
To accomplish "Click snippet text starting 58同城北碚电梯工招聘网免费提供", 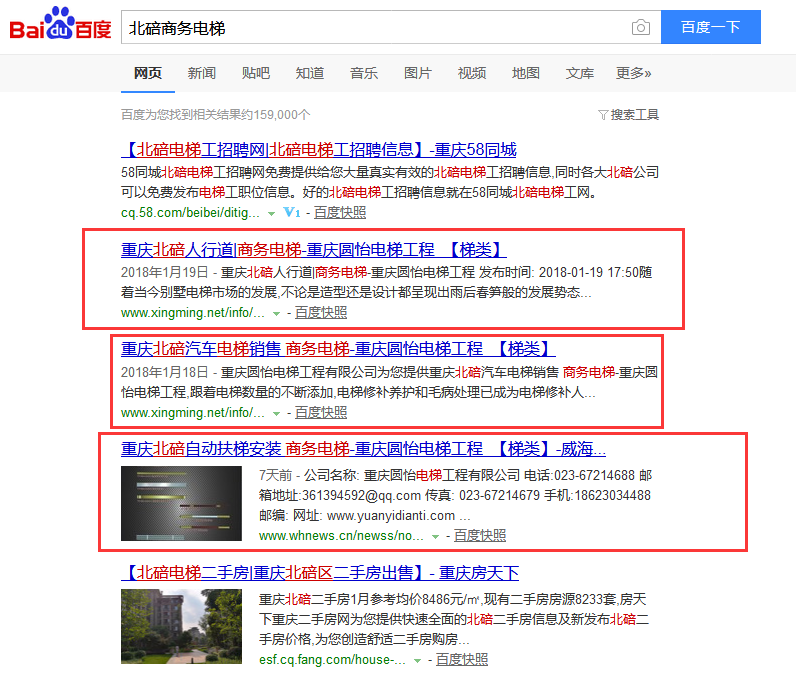I will pos(390,182).
